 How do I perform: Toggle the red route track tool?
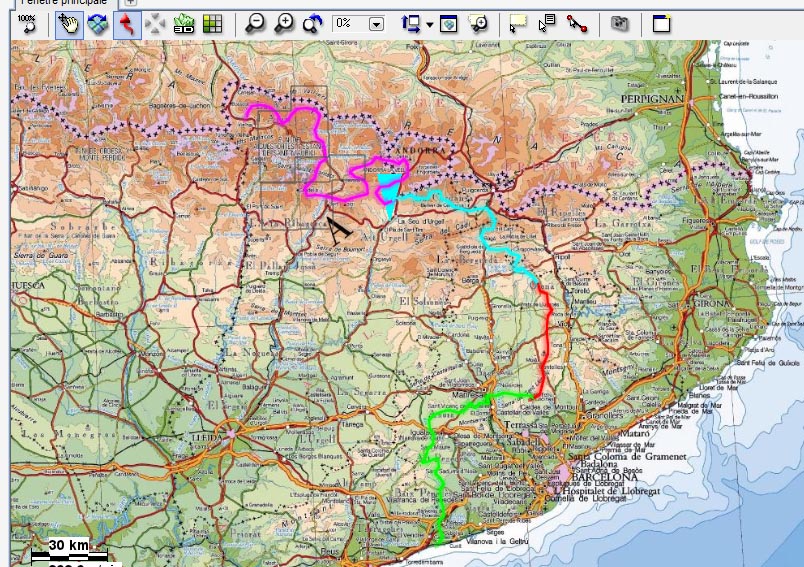click(x=127, y=24)
